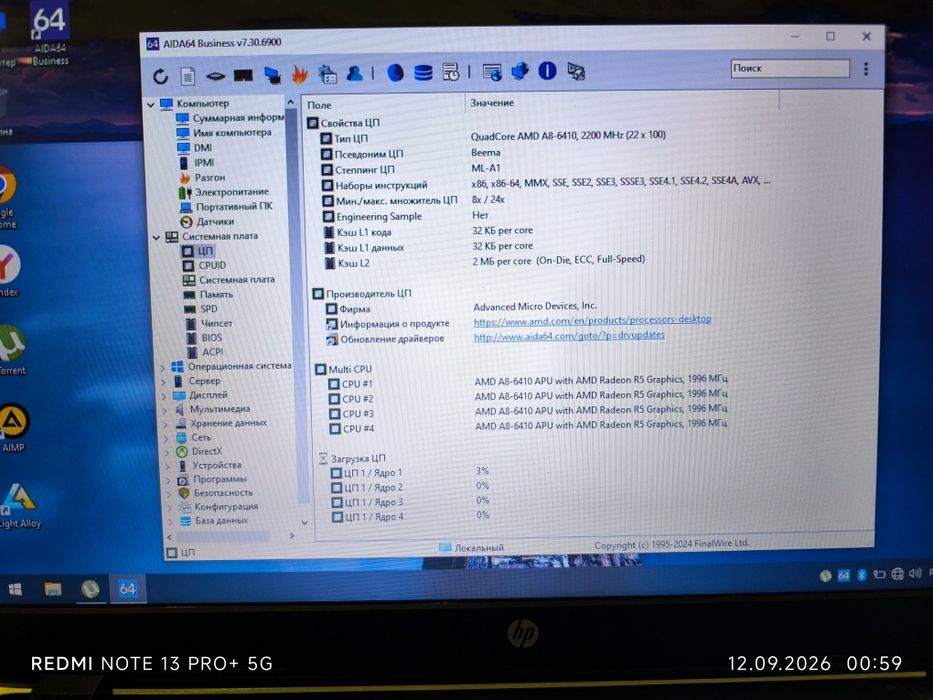Collapse the Компьютер tree node
Viewport: 933px width, 700px height.
(151, 105)
